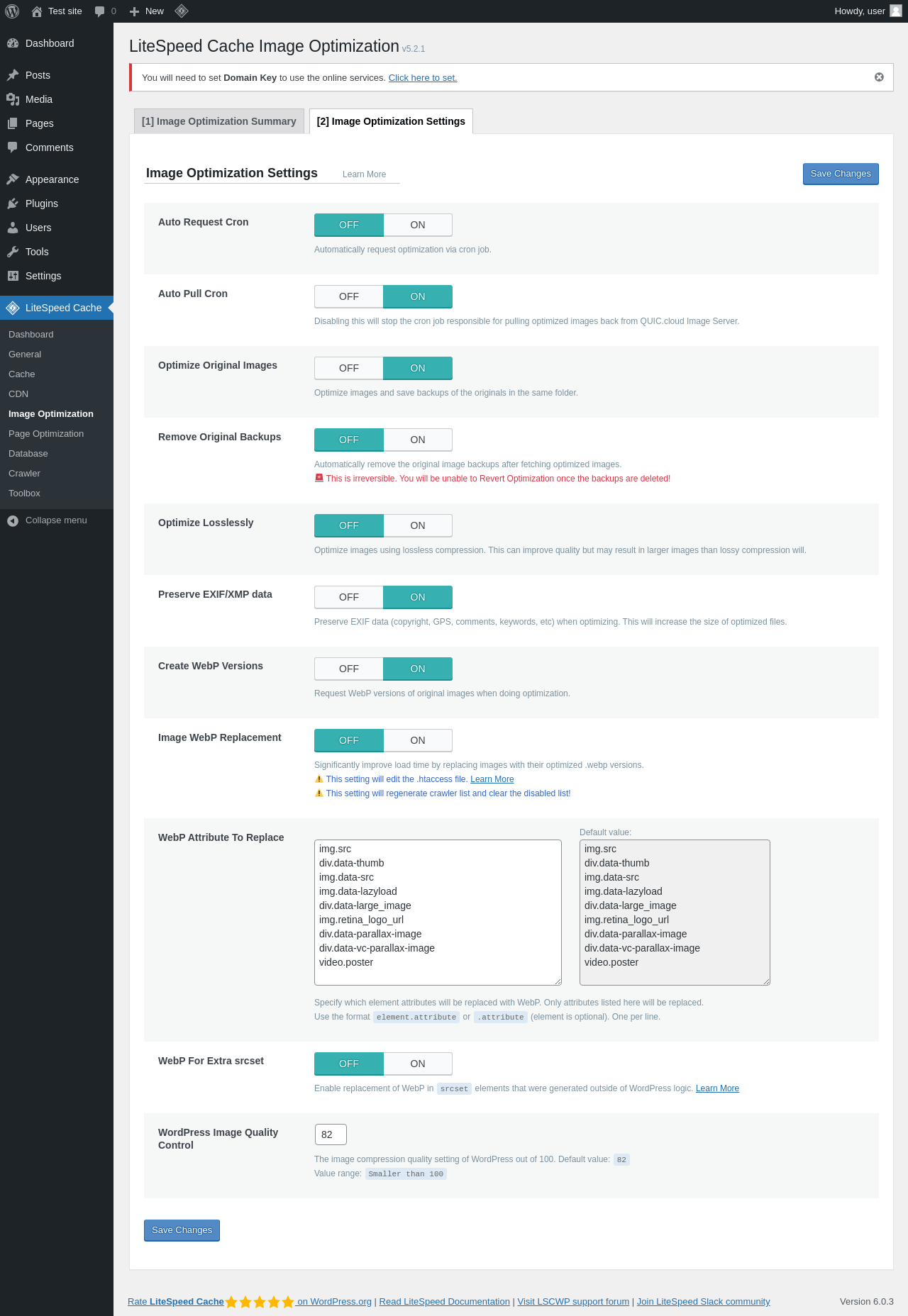Screen dimensions: 908x1316
Task: Turn Auto Request Cron ON
Action: (x=418, y=225)
